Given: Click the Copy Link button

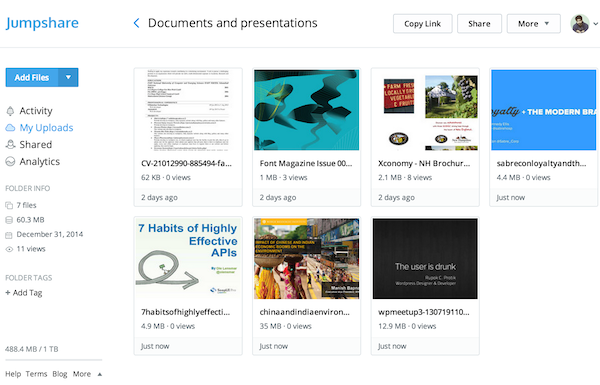Looking at the screenshot, I should pyautogui.click(x=422, y=24).
